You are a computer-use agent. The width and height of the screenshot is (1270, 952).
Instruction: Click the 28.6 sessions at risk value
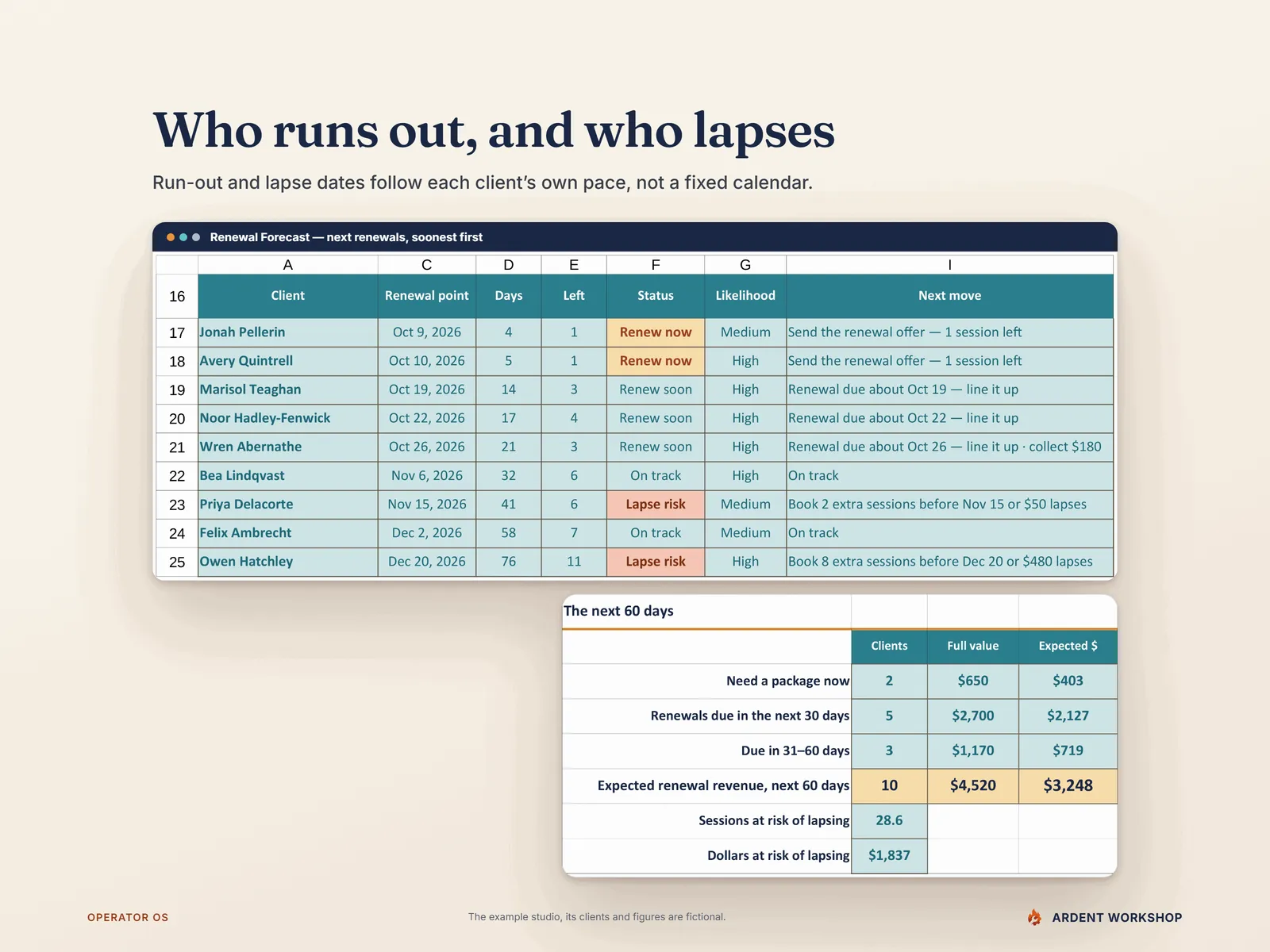889,820
